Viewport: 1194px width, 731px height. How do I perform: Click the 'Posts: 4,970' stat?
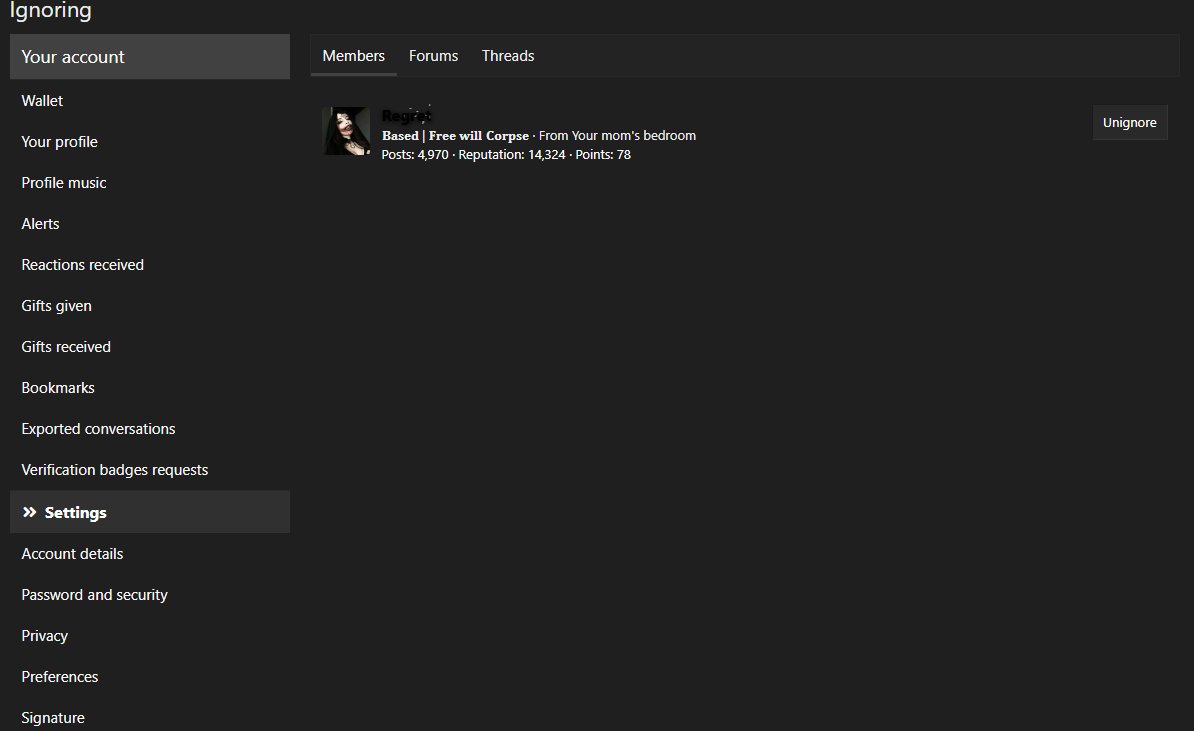pos(415,155)
